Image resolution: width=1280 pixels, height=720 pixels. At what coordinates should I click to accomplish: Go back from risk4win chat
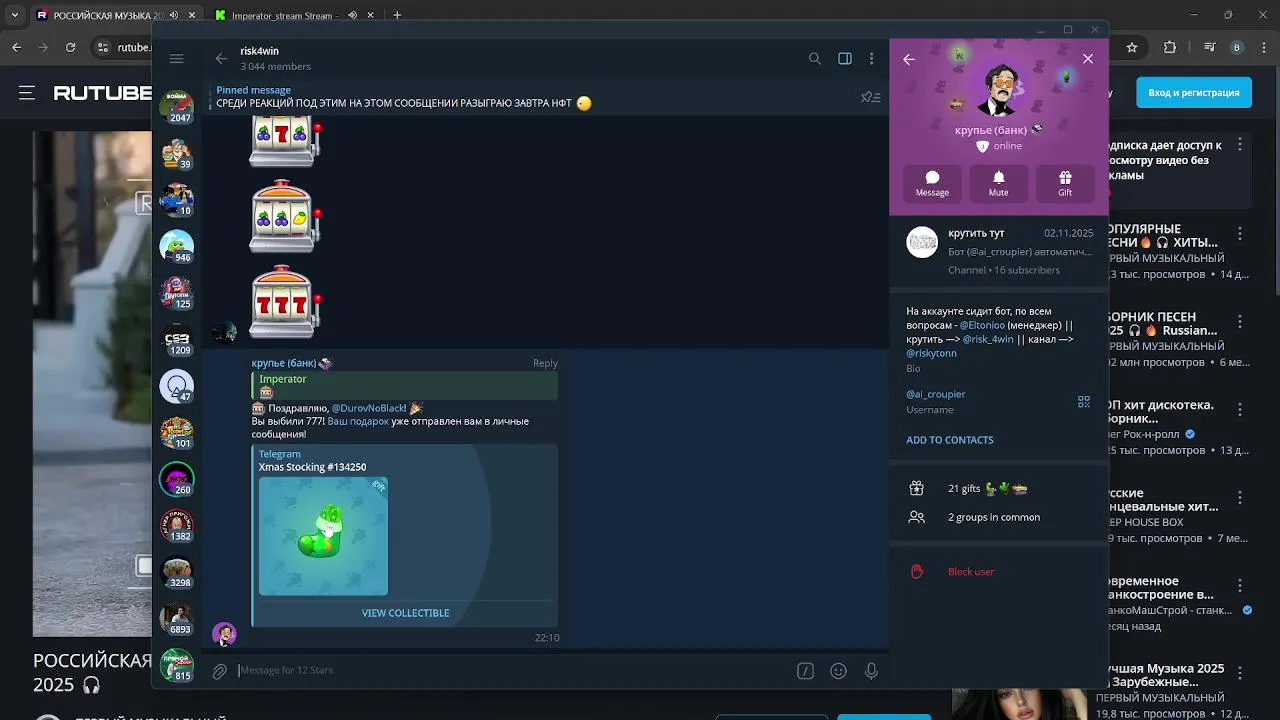221,59
